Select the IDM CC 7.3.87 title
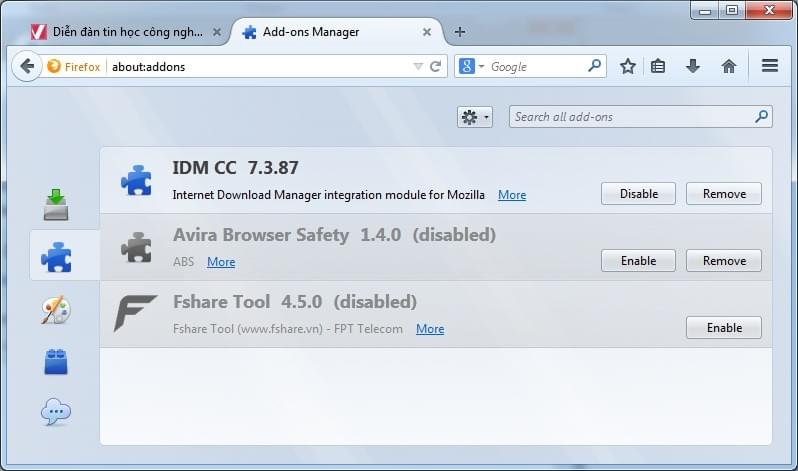Viewport: 798px width, 471px height. click(236, 168)
